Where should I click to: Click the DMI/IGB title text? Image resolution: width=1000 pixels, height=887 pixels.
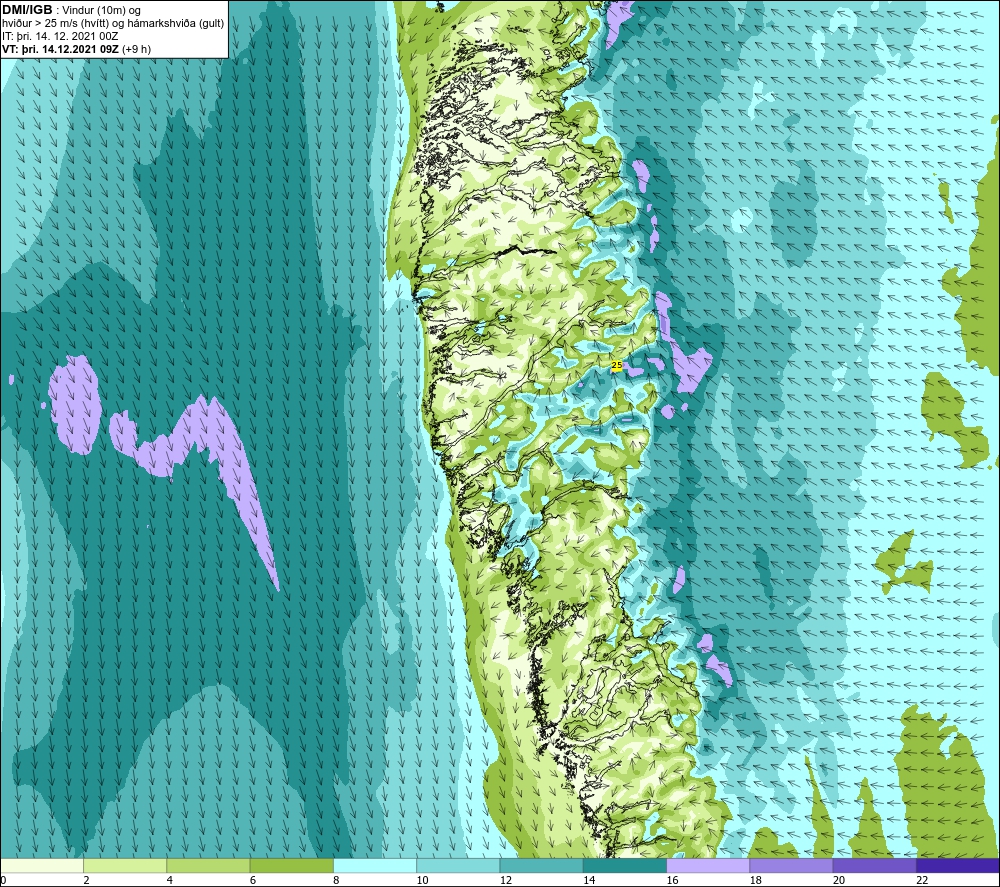(x=27, y=10)
